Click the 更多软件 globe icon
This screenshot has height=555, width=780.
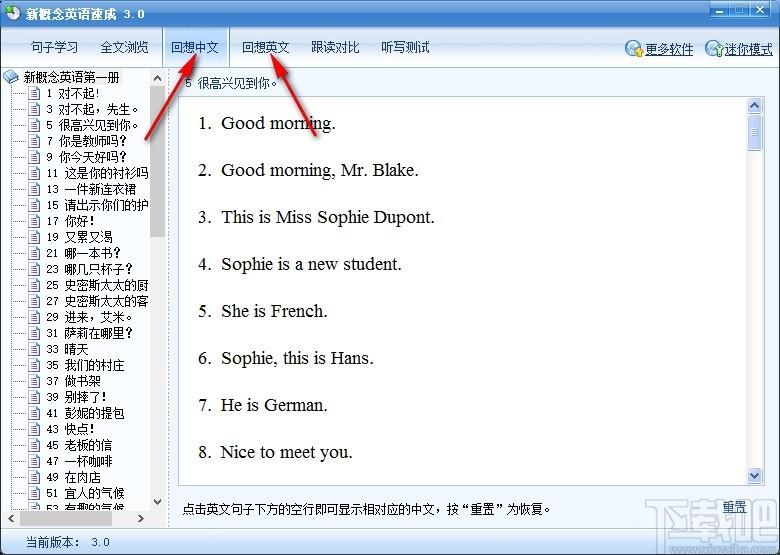pyautogui.click(x=634, y=48)
